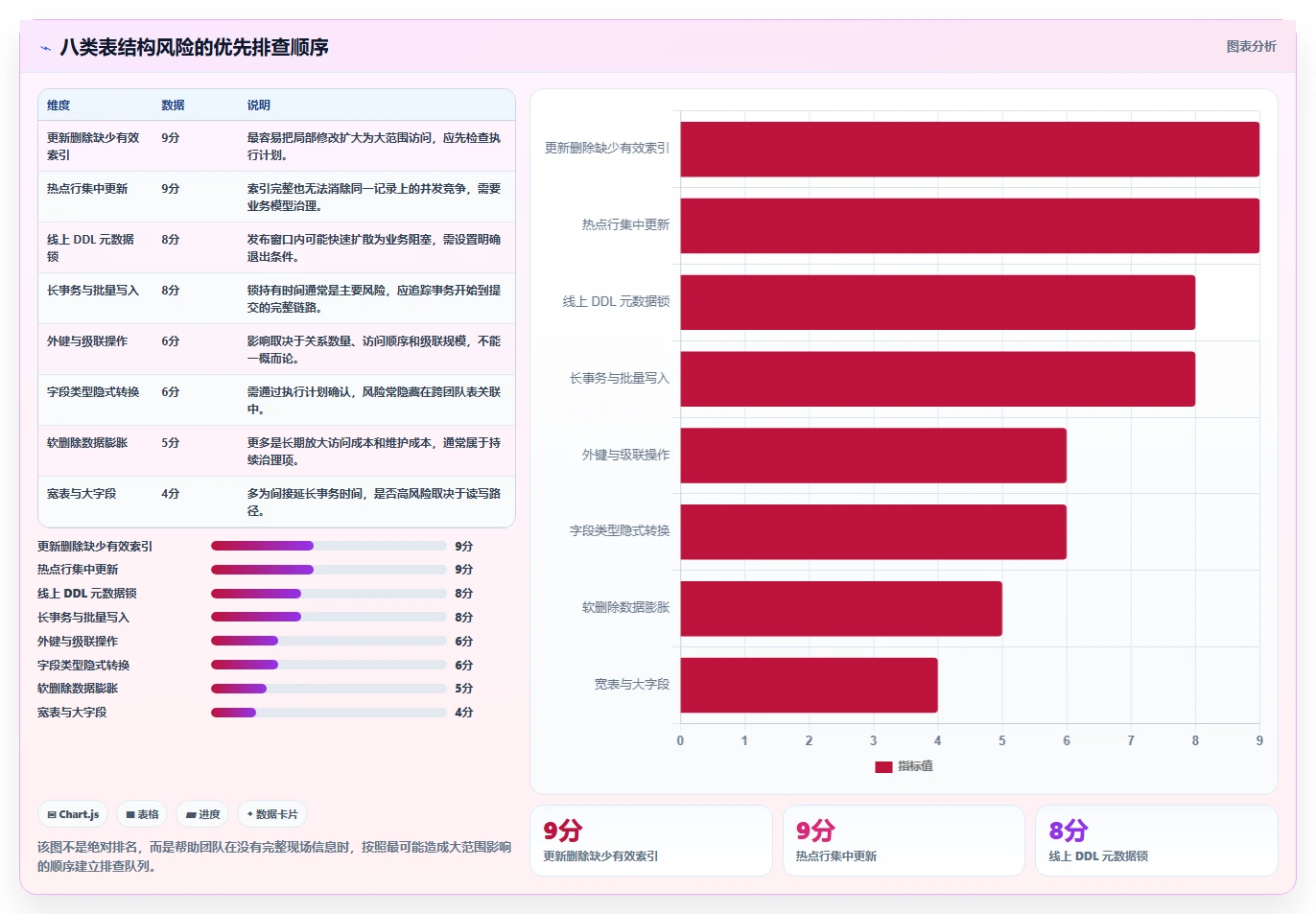
Task: Click the 指标值 legend label
Action: [915, 766]
